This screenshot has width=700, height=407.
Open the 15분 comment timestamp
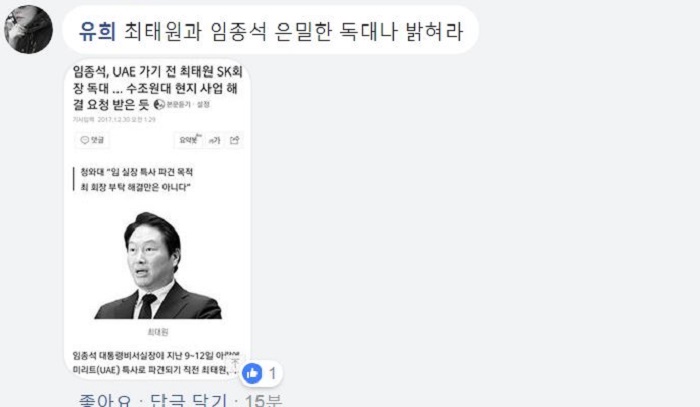point(263,400)
